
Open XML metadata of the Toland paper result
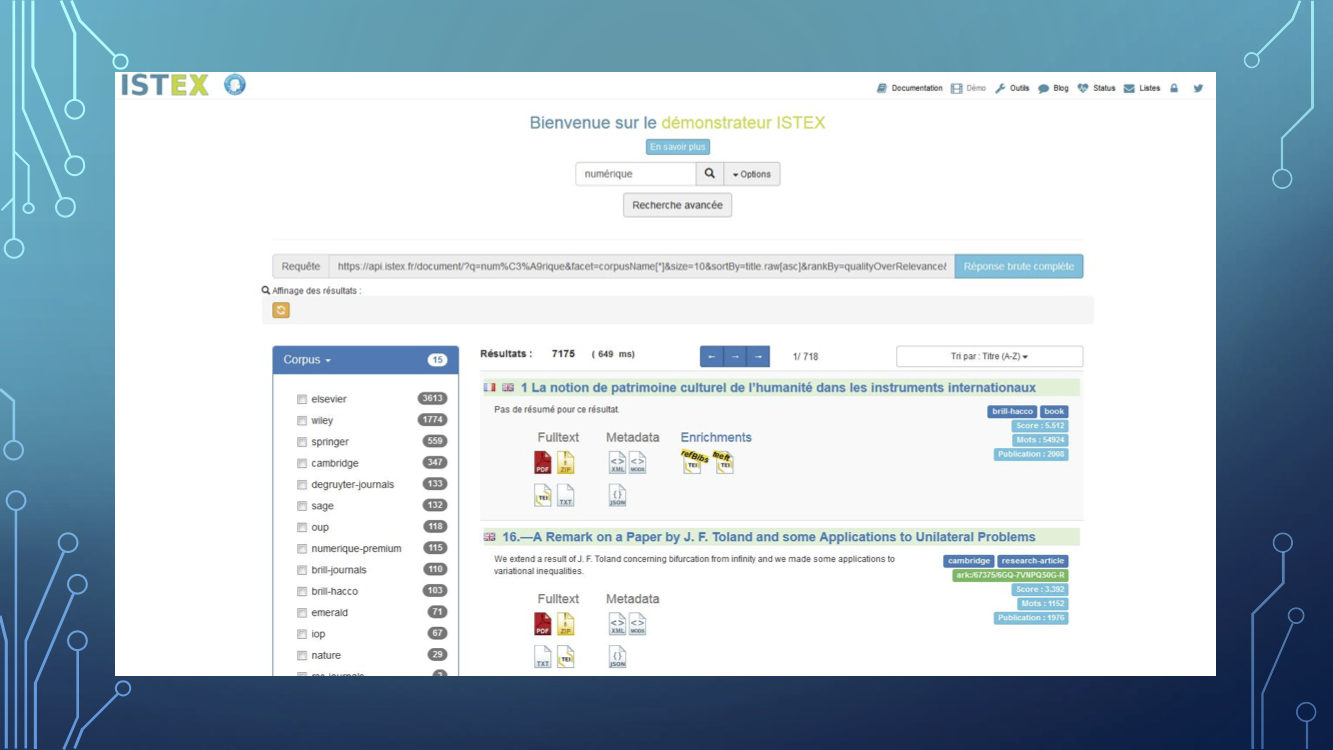click(x=618, y=625)
